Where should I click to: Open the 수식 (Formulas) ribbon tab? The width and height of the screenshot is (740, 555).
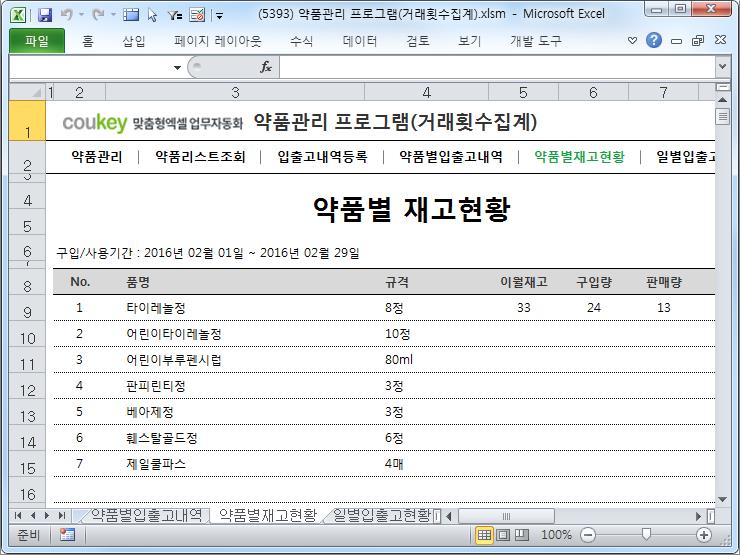coord(302,41)
